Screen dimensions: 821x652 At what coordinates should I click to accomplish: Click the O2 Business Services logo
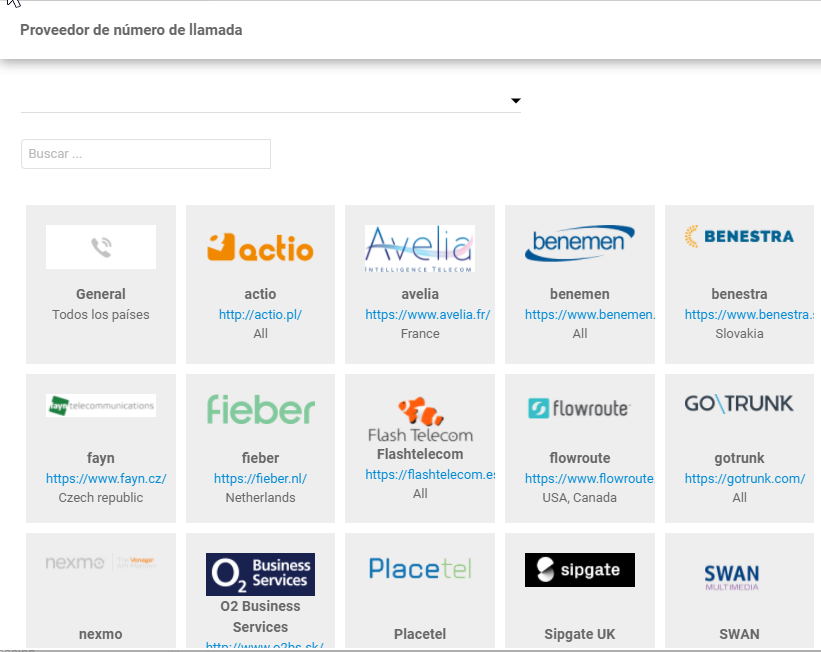(260, 574)
